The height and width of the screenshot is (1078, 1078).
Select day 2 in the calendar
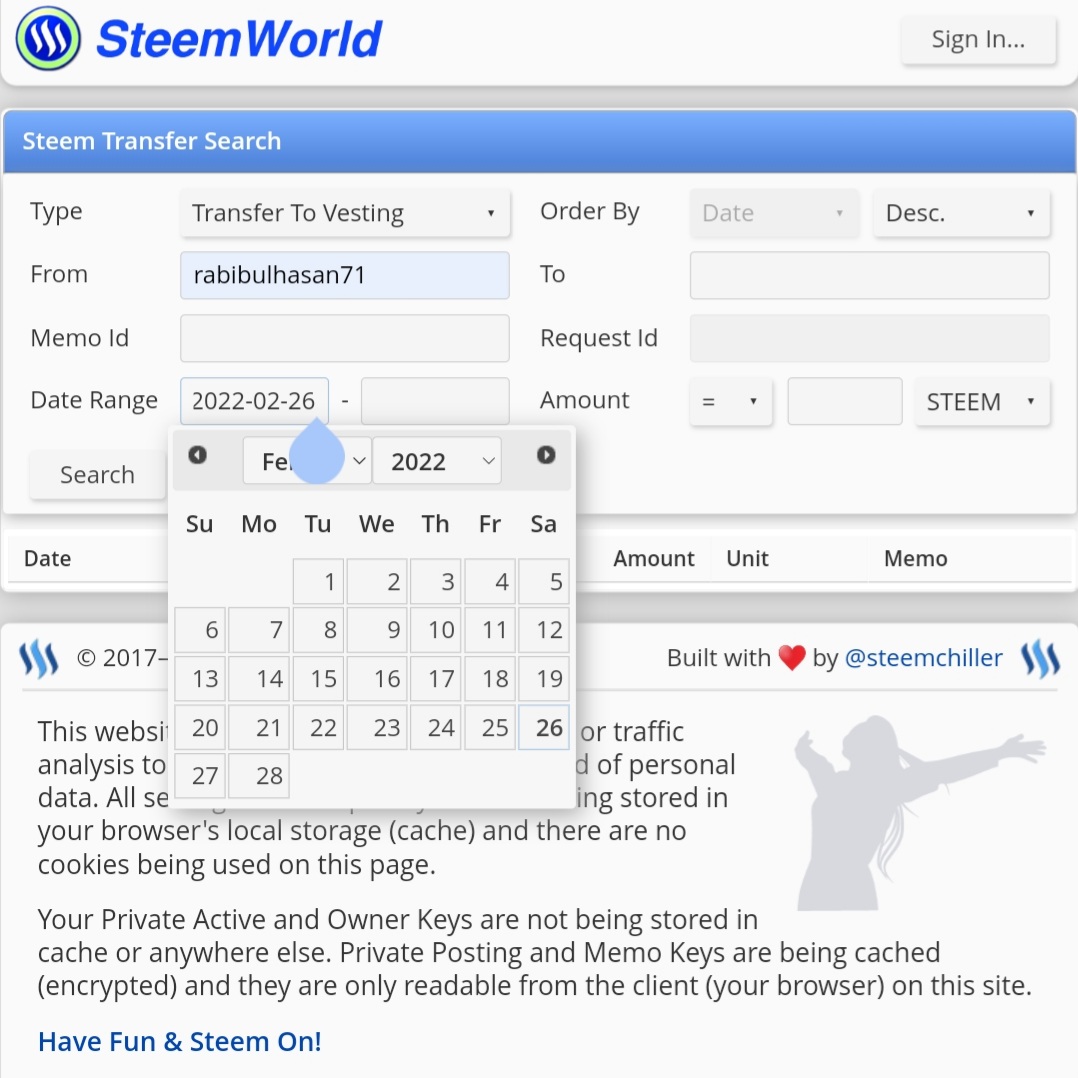(x=377, y=582)
